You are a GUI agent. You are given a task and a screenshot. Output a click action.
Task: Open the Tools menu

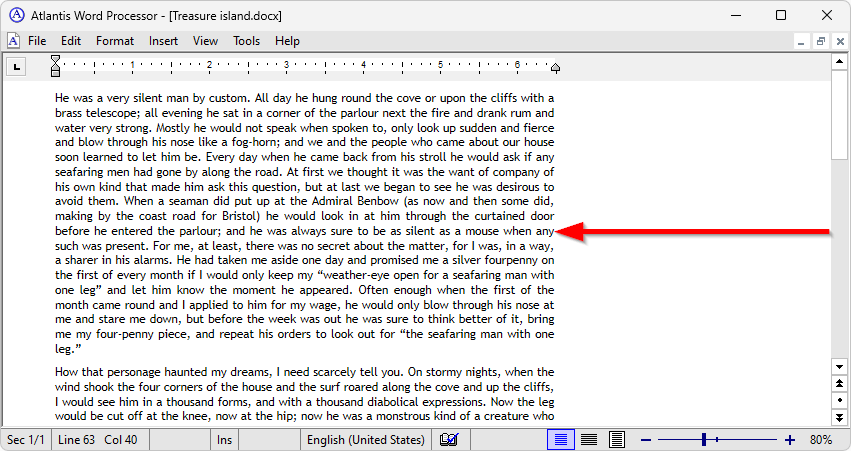246,41
